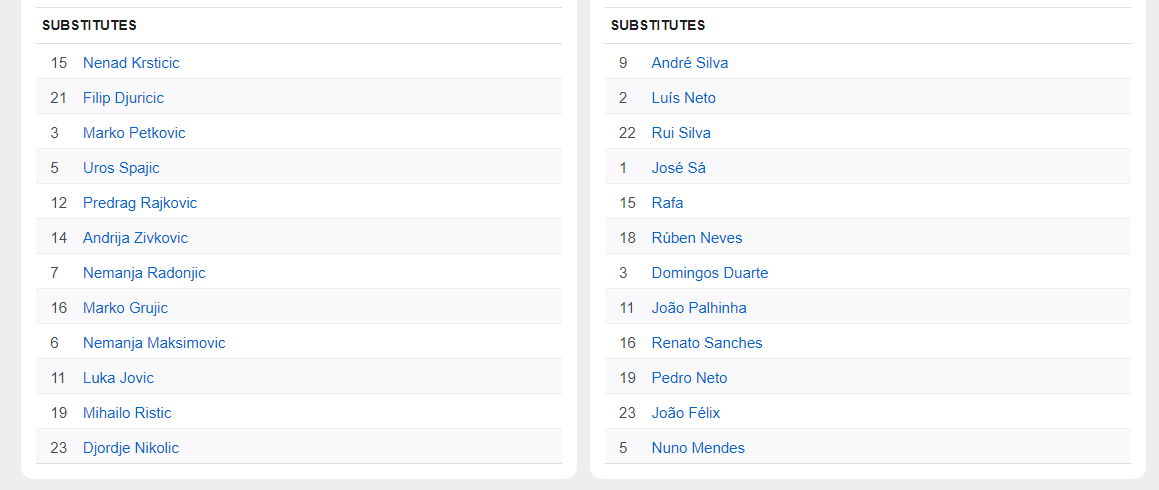This screenshot has width=1159, height=490.
Task: Open Predrag Rajkovic player page
Action: coord(140,203)
